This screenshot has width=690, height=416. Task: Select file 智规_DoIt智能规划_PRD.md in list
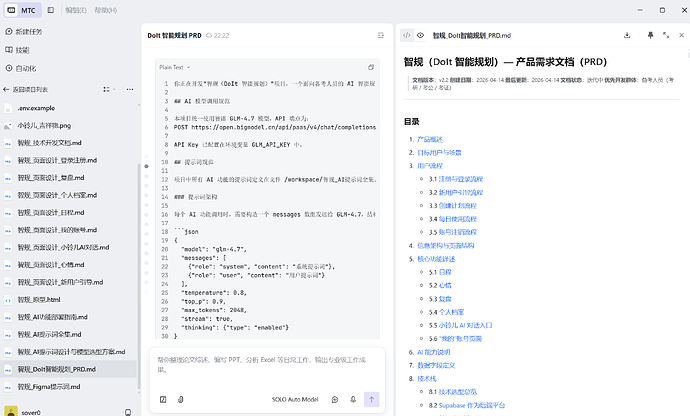(x=69, y=369)
